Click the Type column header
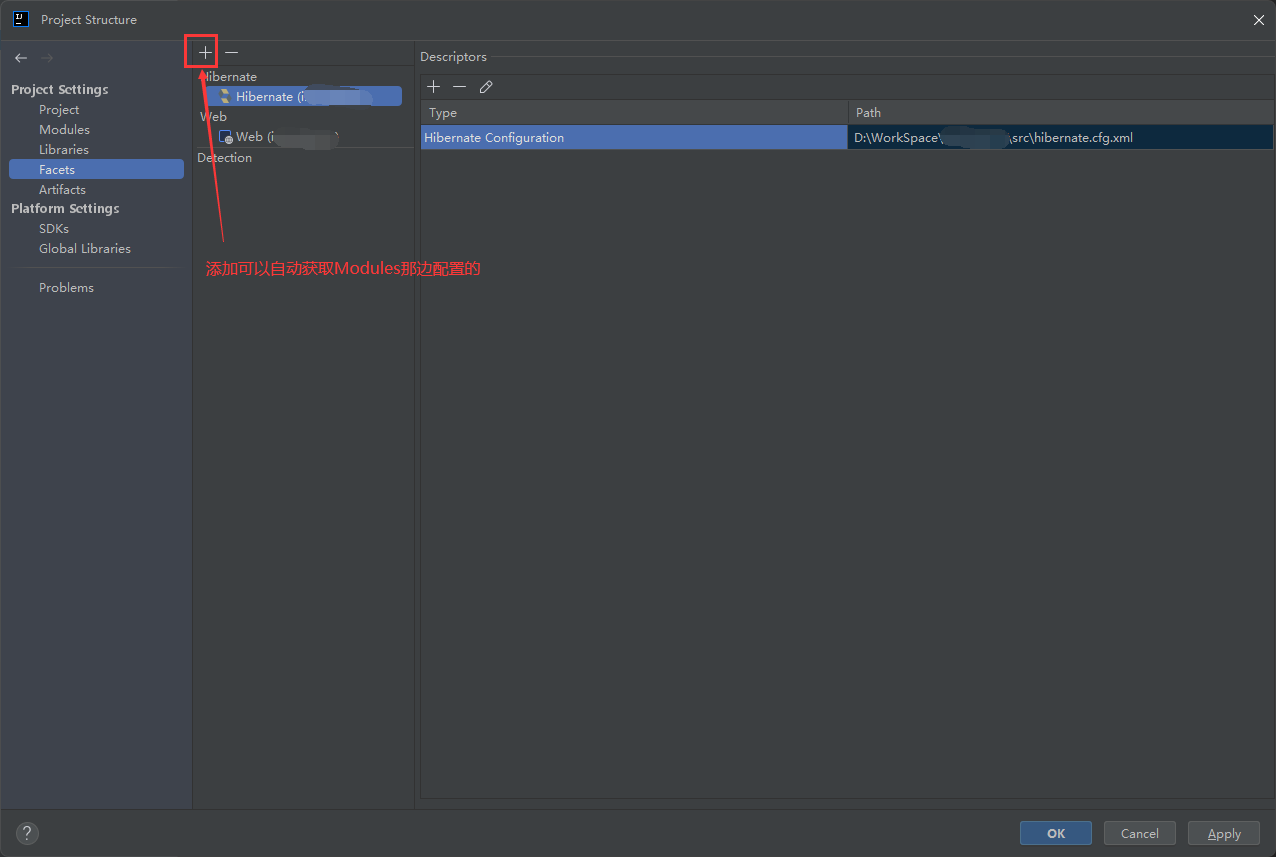Image resolution: width=1276 pixels, height=857 pixels. pos(634,113)
